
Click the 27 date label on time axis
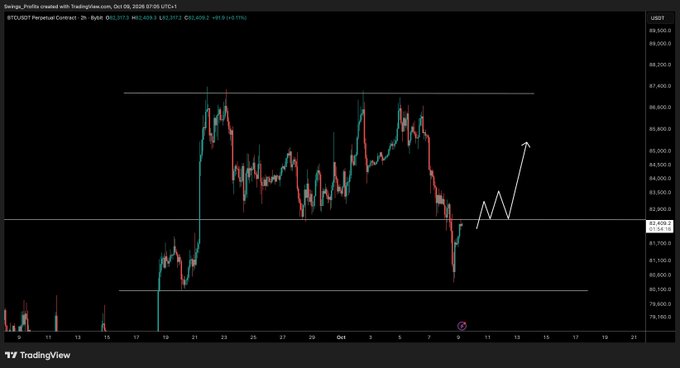282,337
